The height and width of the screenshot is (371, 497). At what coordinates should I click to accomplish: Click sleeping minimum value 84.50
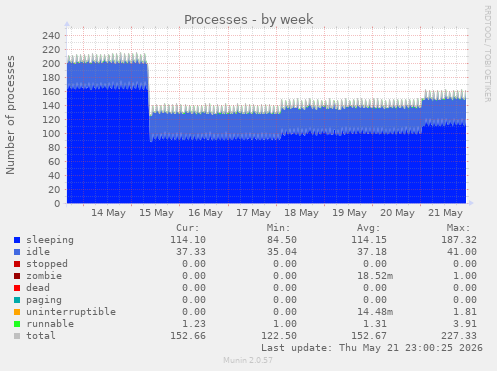[282, 240]
